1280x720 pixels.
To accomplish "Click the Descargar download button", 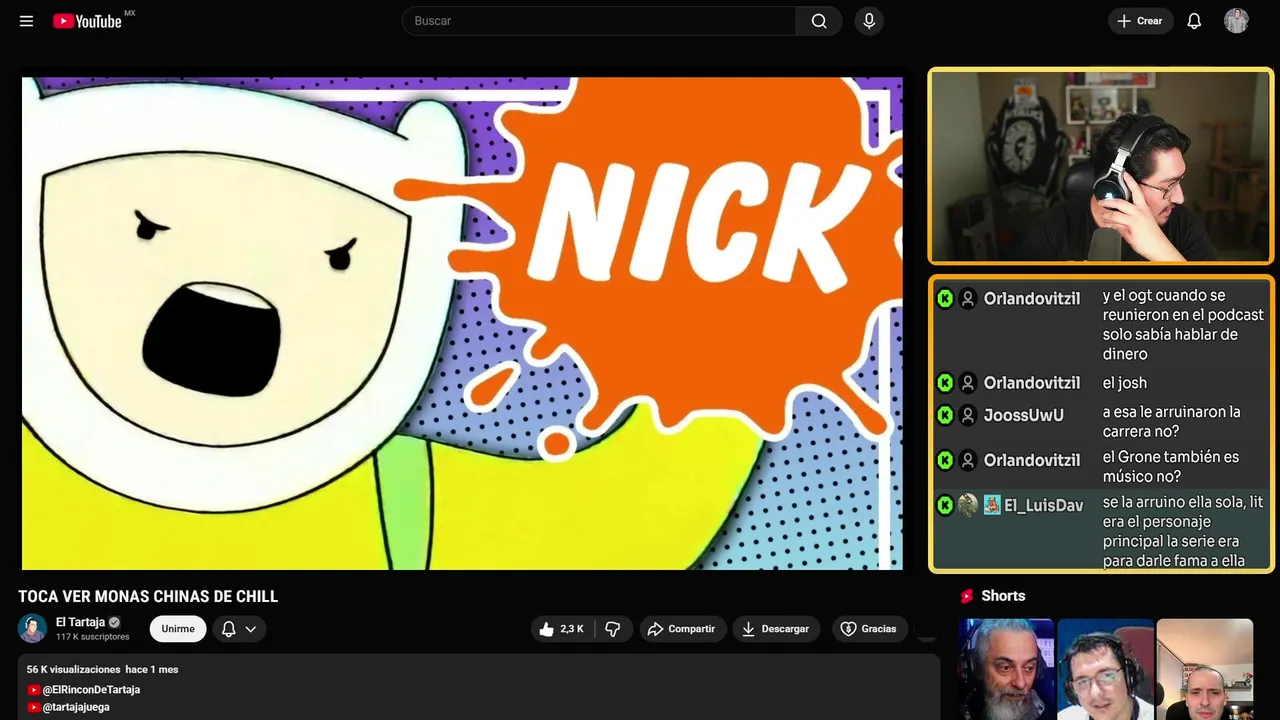I will 775,629.
